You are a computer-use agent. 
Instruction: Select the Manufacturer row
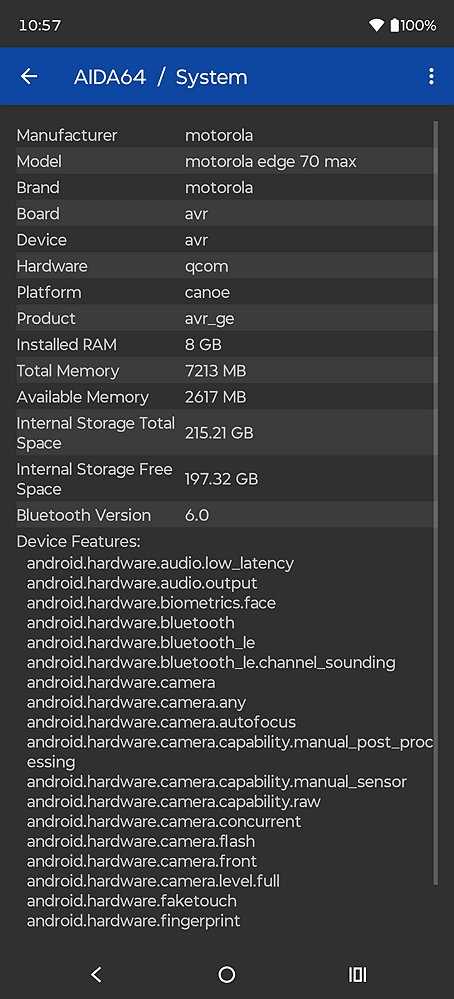click(x=225, y=135)
